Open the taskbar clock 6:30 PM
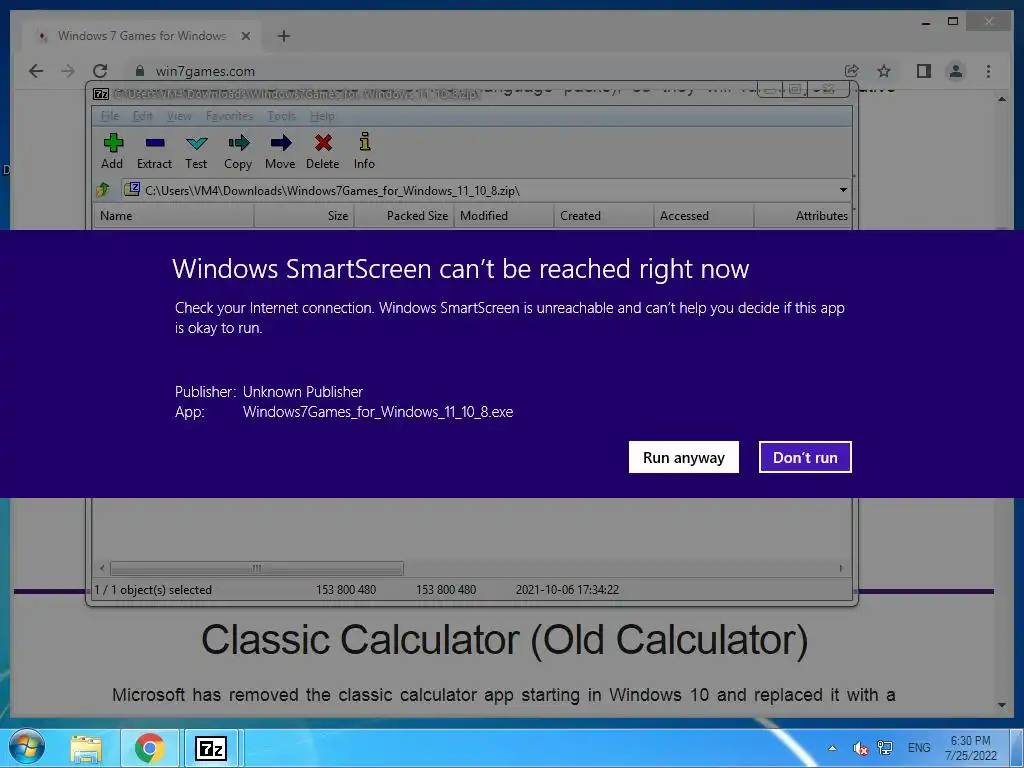Image resolution: width=1024 pixels, height=768 pixels. point(970,748)
